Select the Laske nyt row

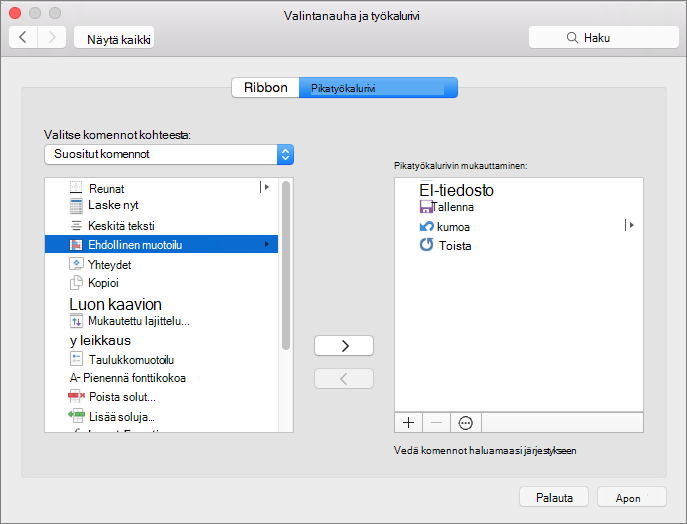tap(161, 205)
